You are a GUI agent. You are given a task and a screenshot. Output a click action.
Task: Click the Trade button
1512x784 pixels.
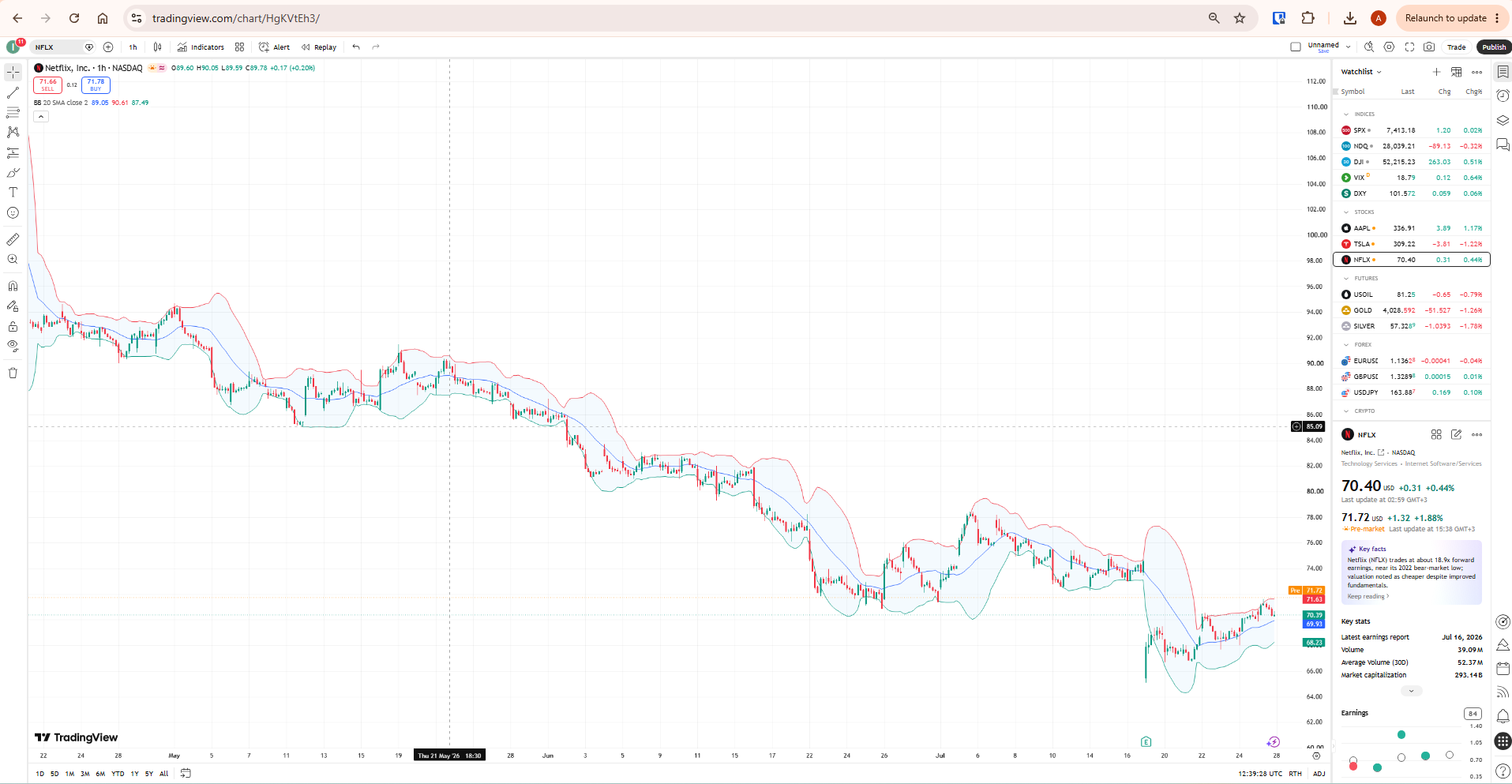[x=1457, y=47]
